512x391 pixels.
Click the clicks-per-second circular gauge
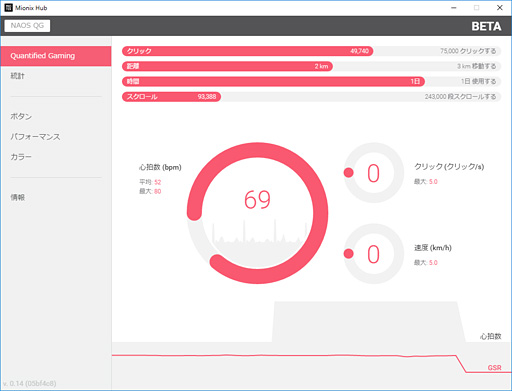coord(374,173)
